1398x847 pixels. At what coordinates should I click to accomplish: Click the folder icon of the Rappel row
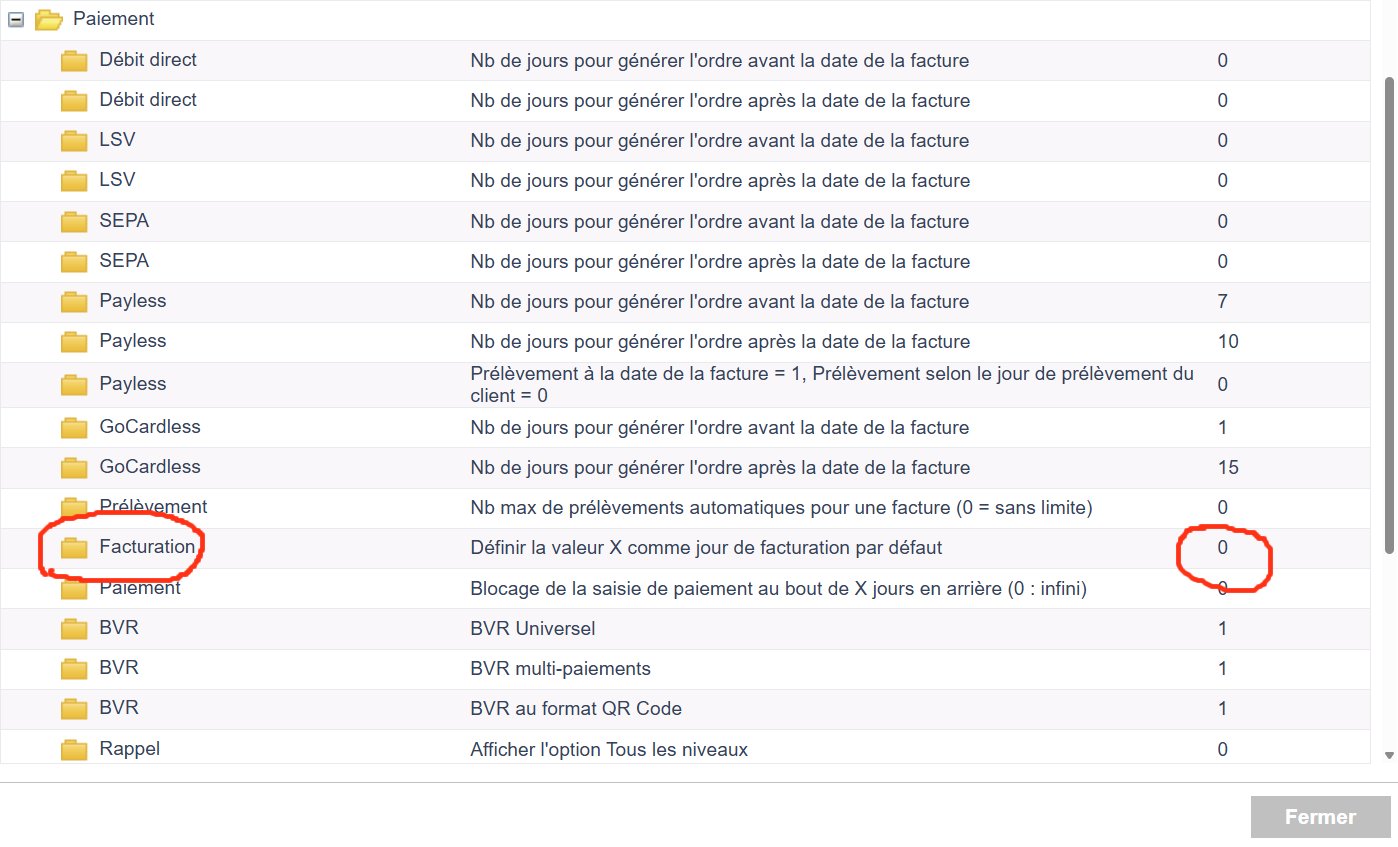point(74,749)
